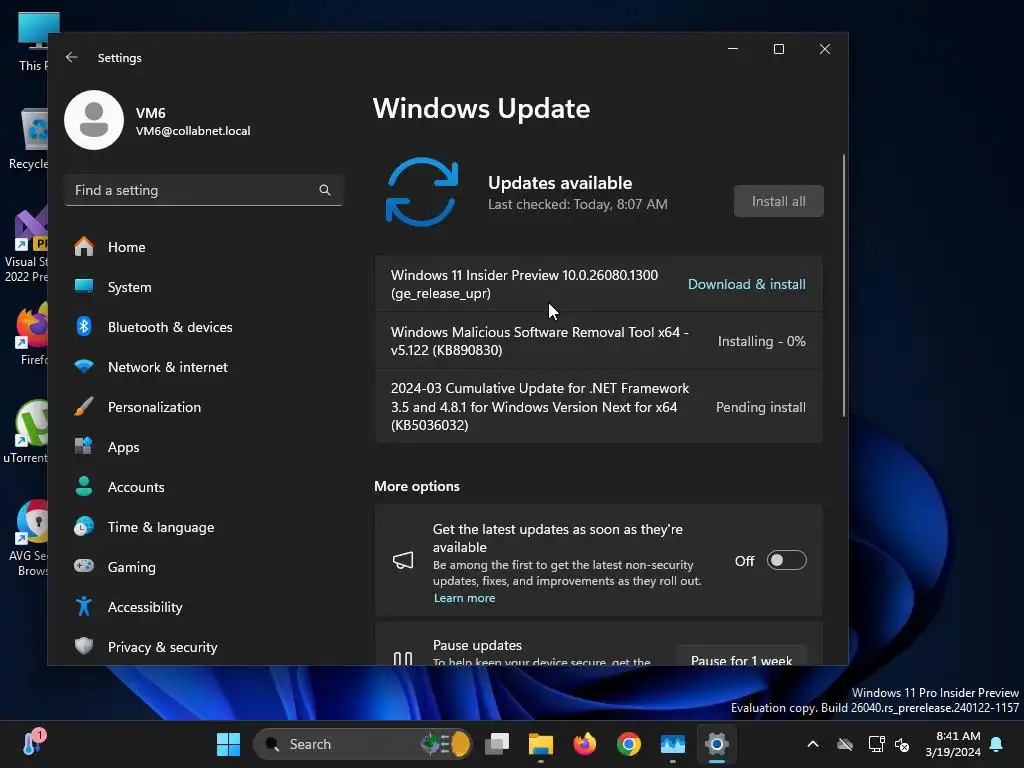Click into the Find a setting field
The image size is (1024, 768).
click(204, 190)
